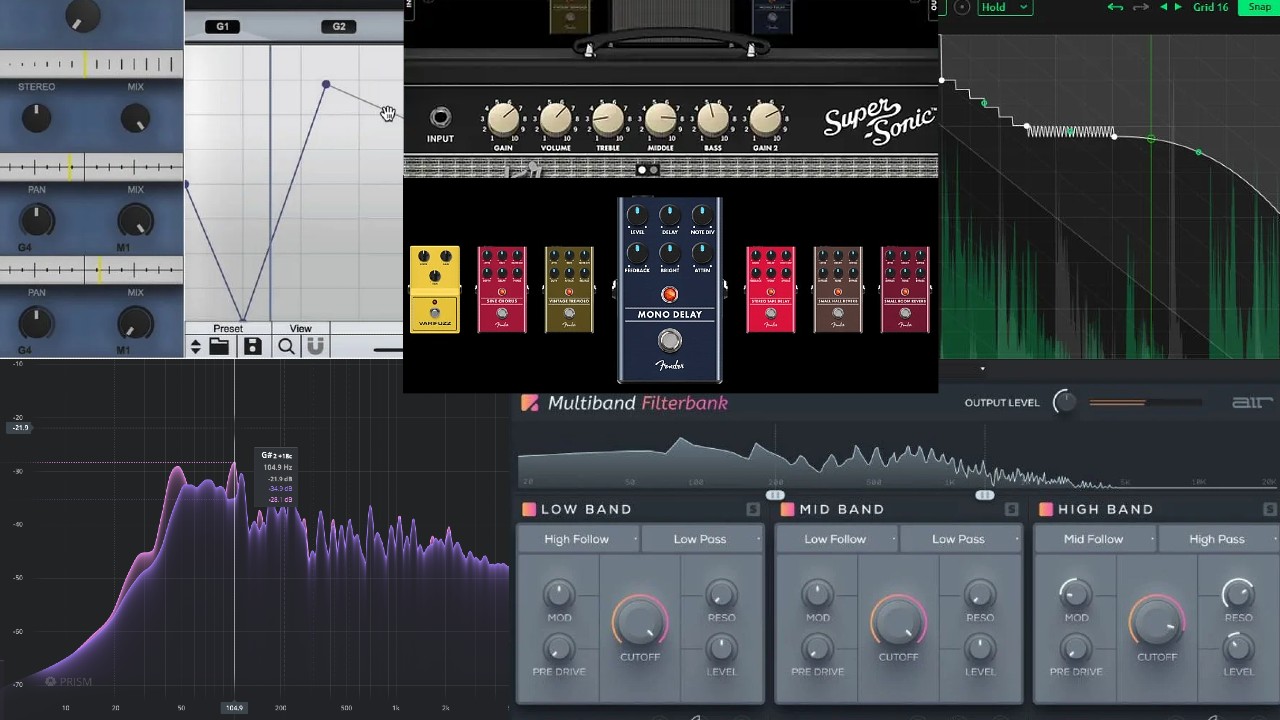1280x720 pixels.
Task: Click the Low Band MOD knob
Action: (x=559, y=595)
